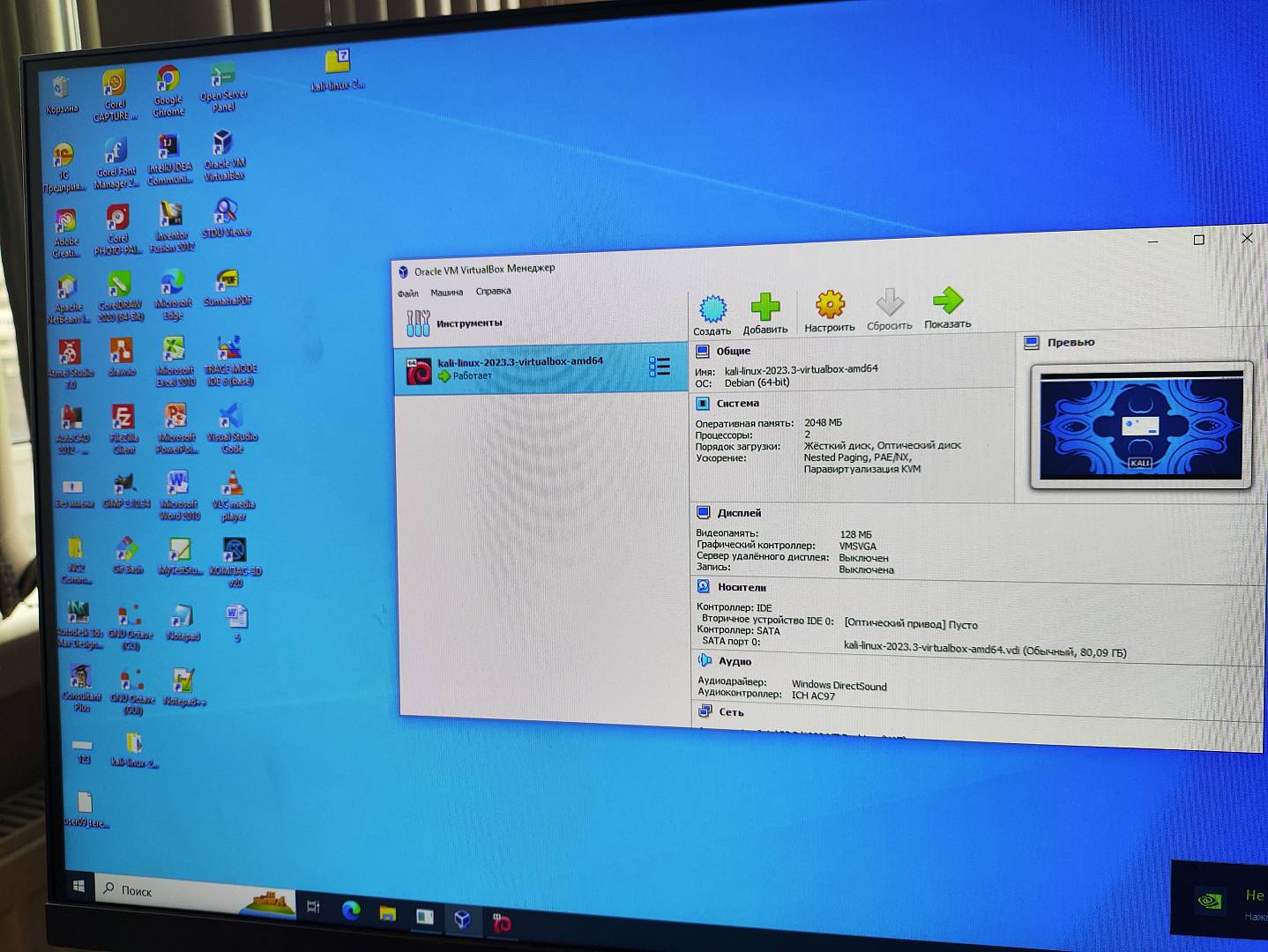Select the CorelDRAW 2020 (64-Bit) desktop shortcut

tap(120, 297)
